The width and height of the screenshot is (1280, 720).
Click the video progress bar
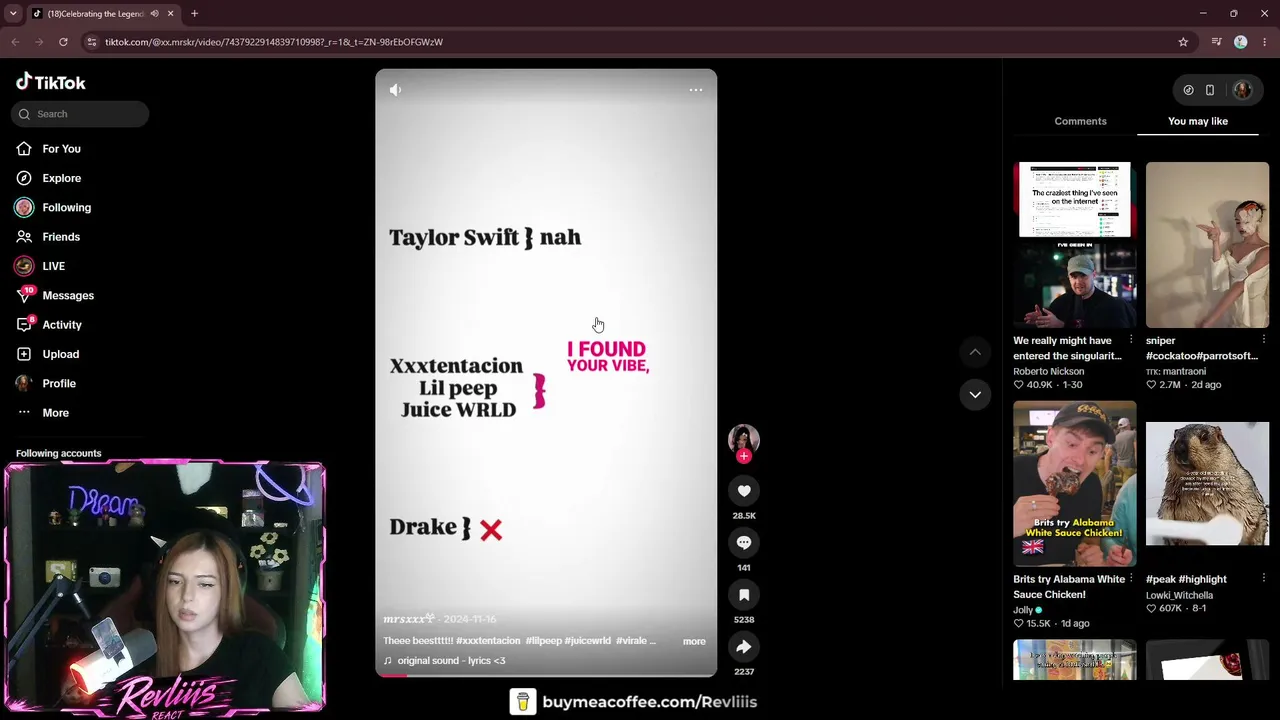coord(546,675)
